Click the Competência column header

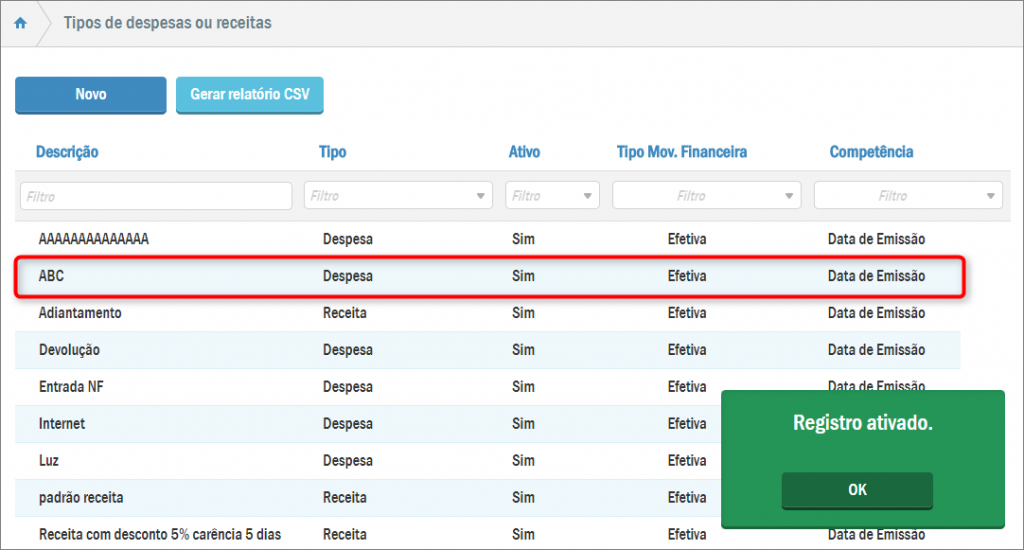point(871,152)
